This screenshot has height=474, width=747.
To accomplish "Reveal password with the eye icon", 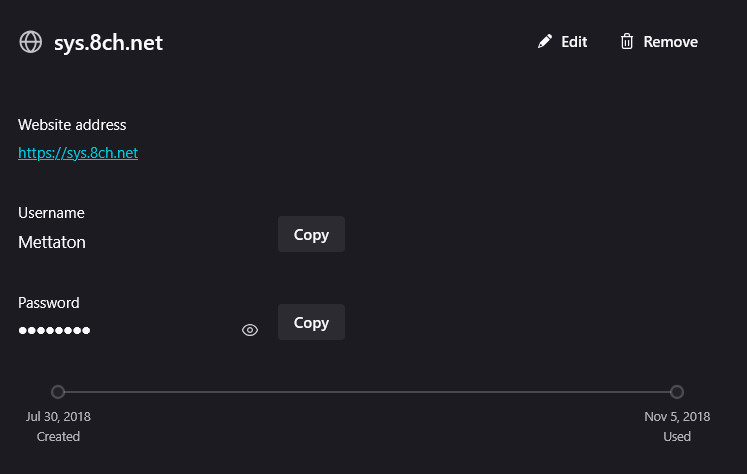I will click(x=250, y=330).
